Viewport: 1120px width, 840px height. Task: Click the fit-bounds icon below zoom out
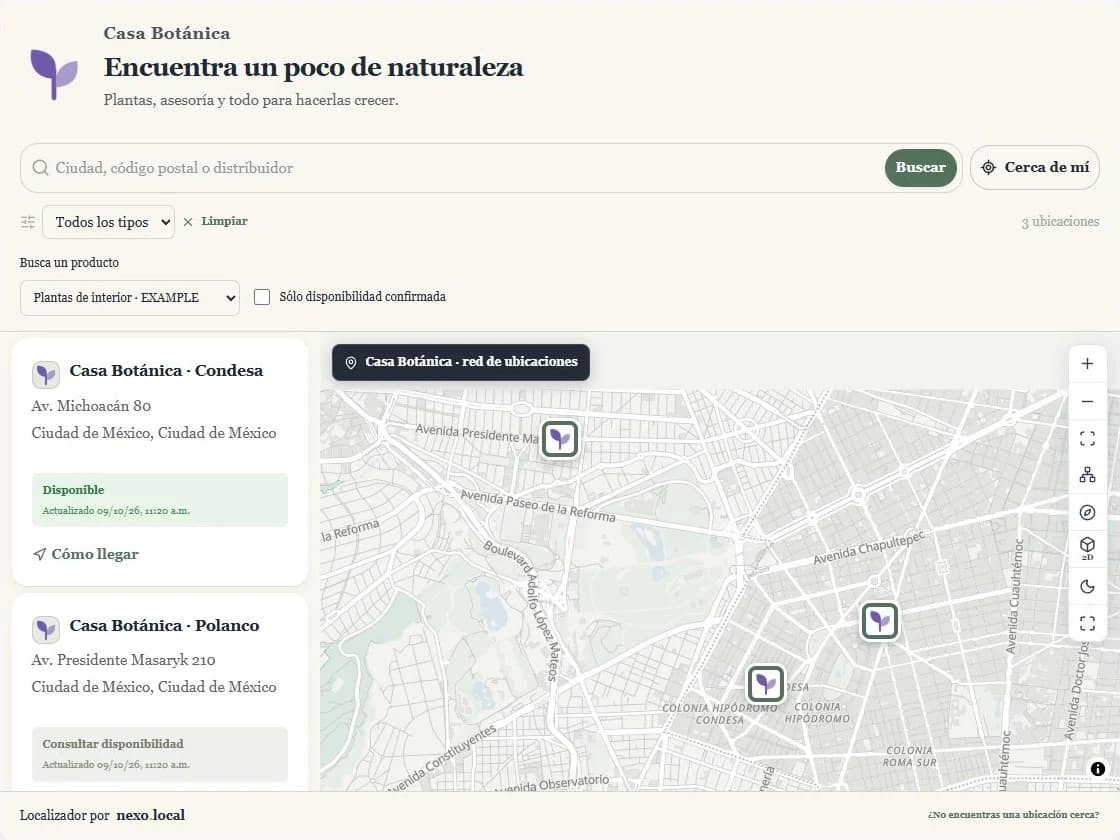pos(1087,439)
